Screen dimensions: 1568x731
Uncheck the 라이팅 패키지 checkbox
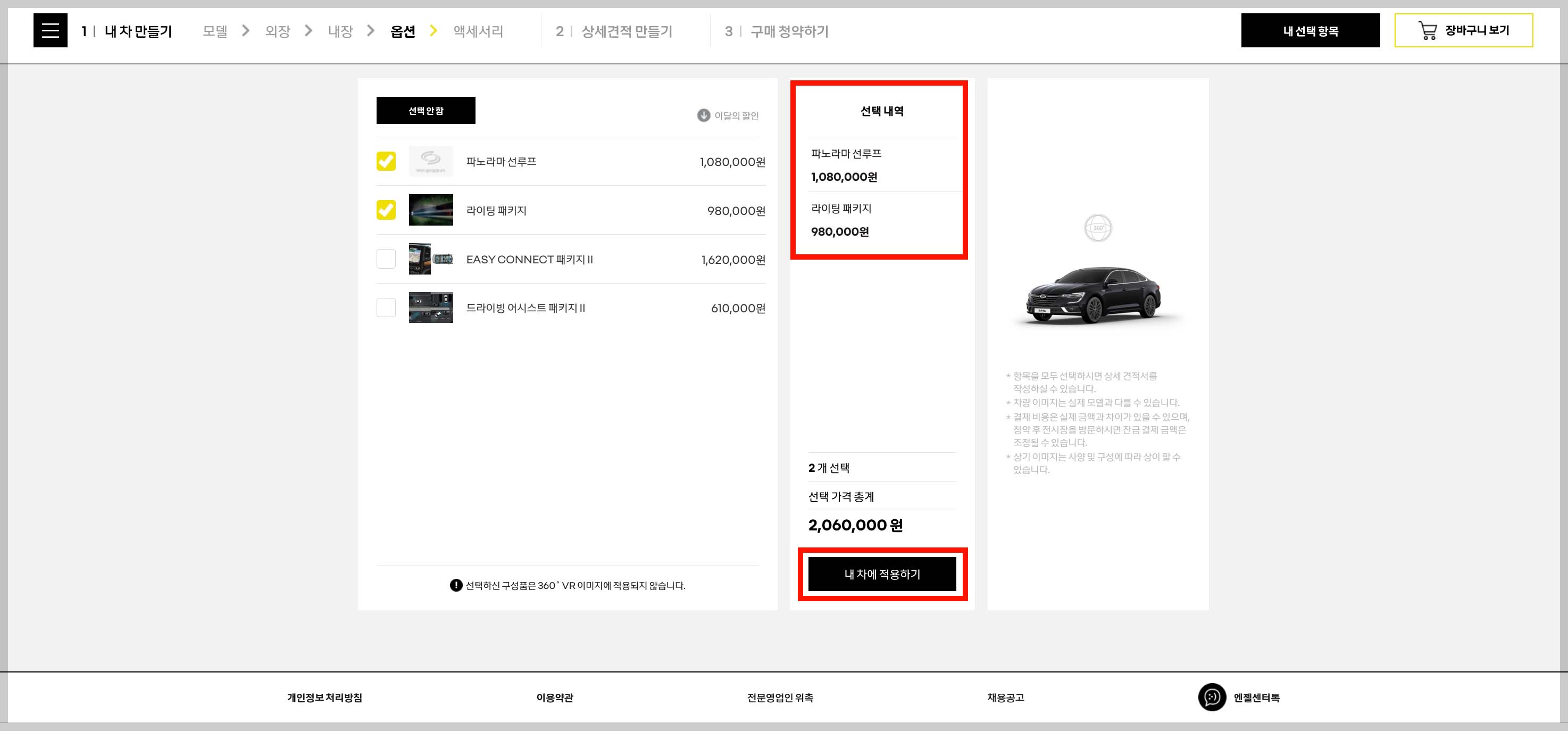point(386,210)
